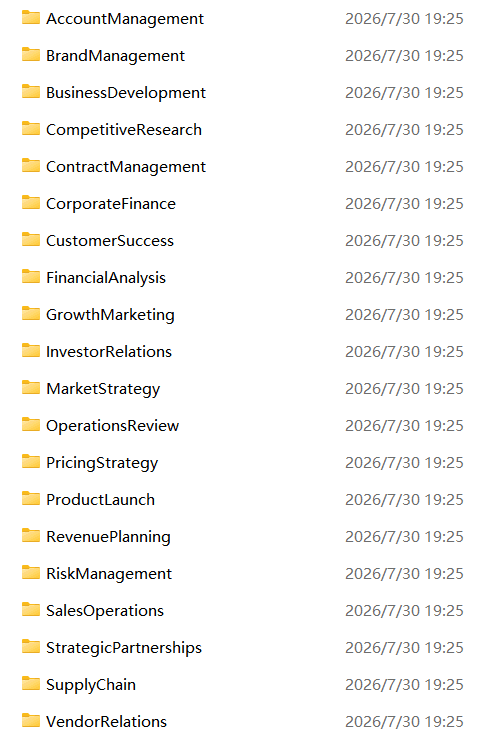Select the OperationsReview folder name
477x754 pixels.
(x=113, y=426)
